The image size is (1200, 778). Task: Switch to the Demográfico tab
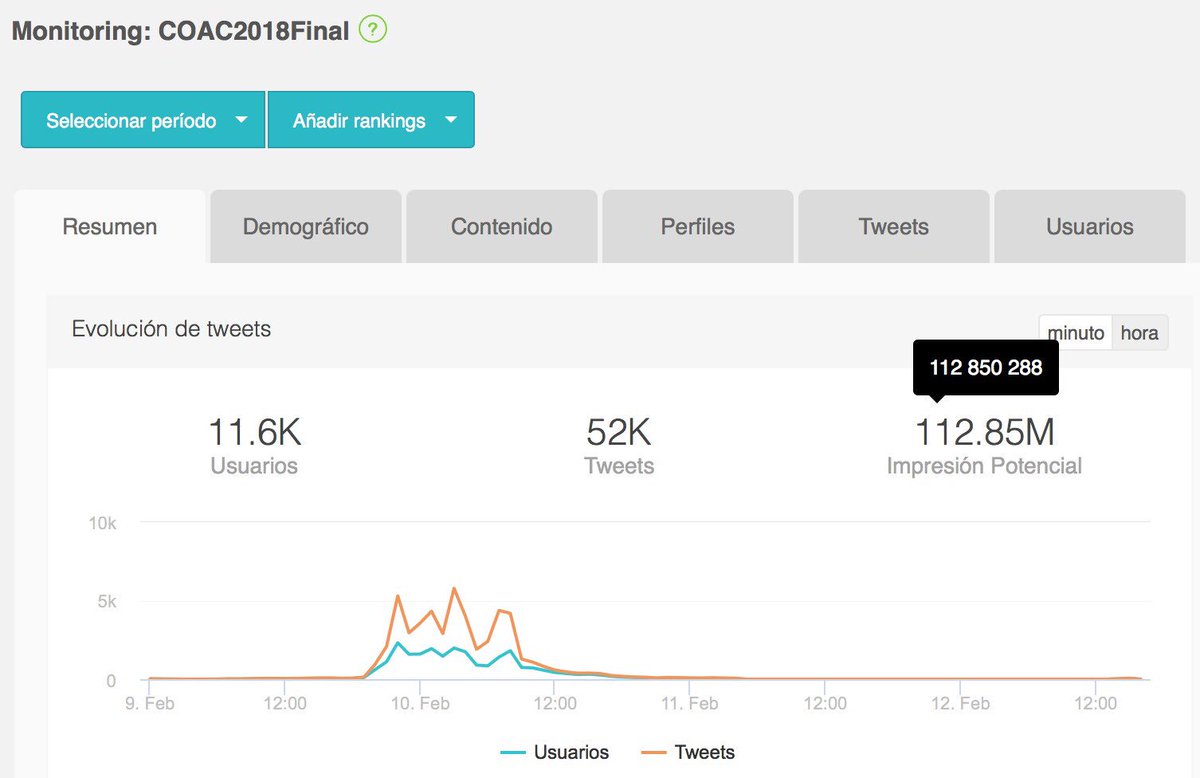coord(306,227)
